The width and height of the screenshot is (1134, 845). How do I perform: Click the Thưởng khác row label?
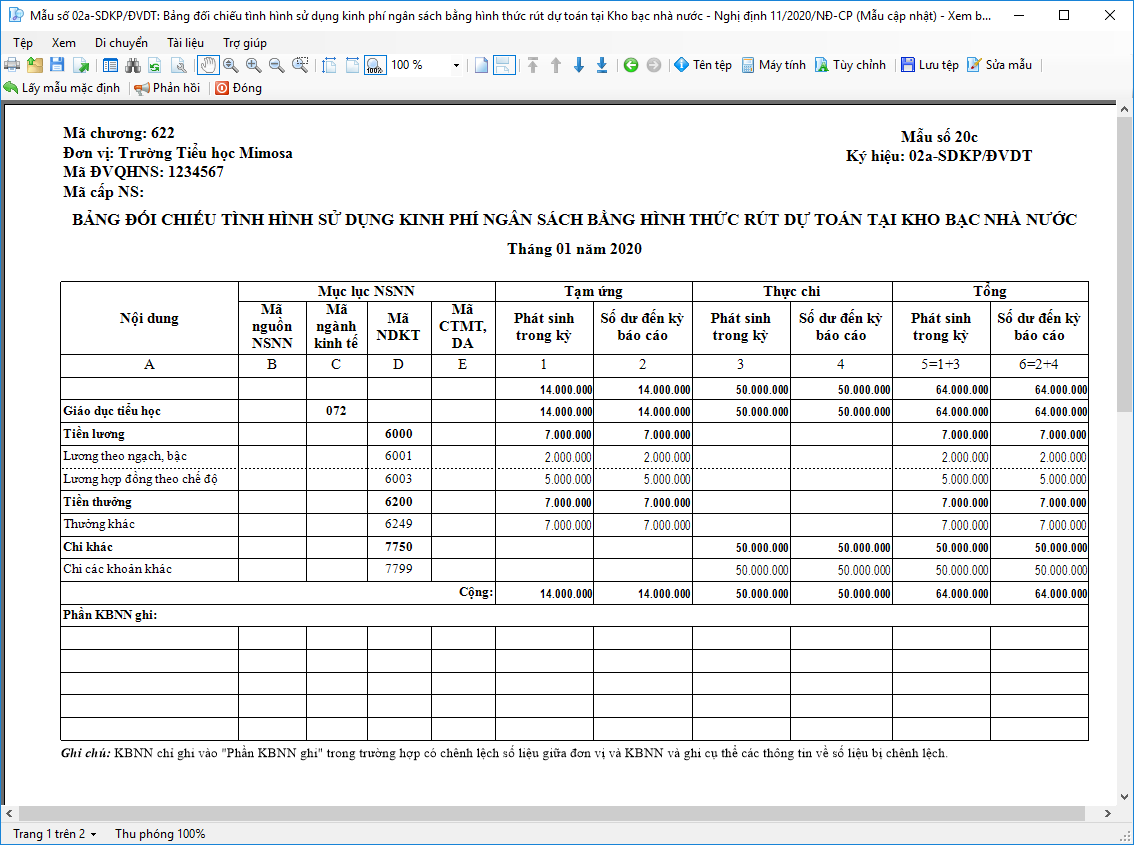98,524
